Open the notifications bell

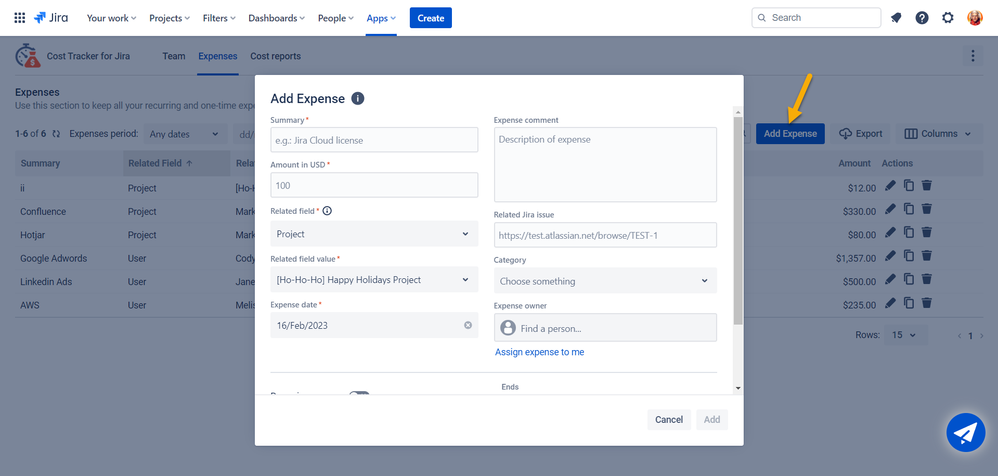point(896,18)
